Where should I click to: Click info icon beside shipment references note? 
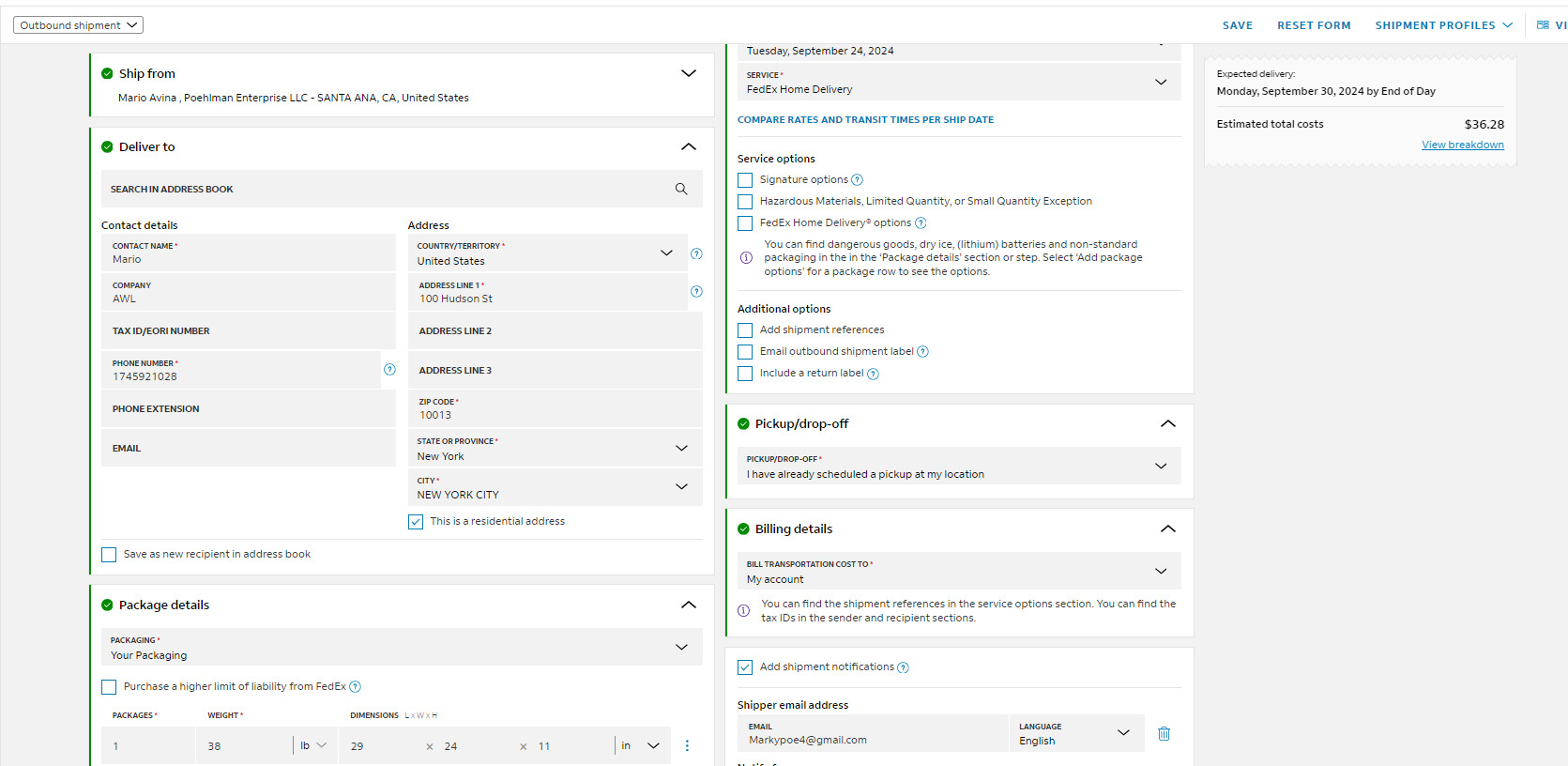coord(743,610)
